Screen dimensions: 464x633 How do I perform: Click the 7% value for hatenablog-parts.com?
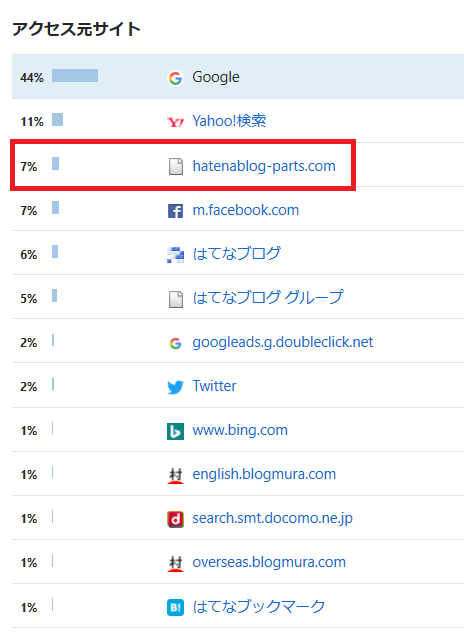click(x=29, y=166)
